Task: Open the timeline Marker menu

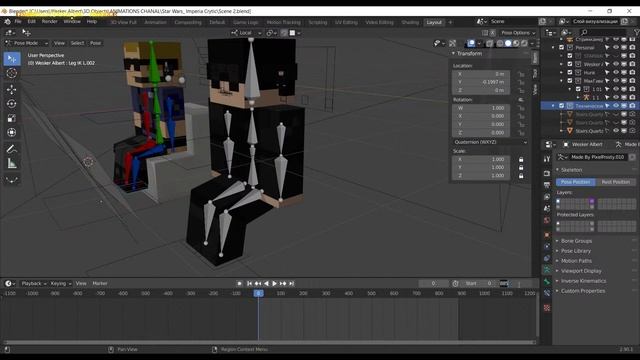Action: (100, 283)
